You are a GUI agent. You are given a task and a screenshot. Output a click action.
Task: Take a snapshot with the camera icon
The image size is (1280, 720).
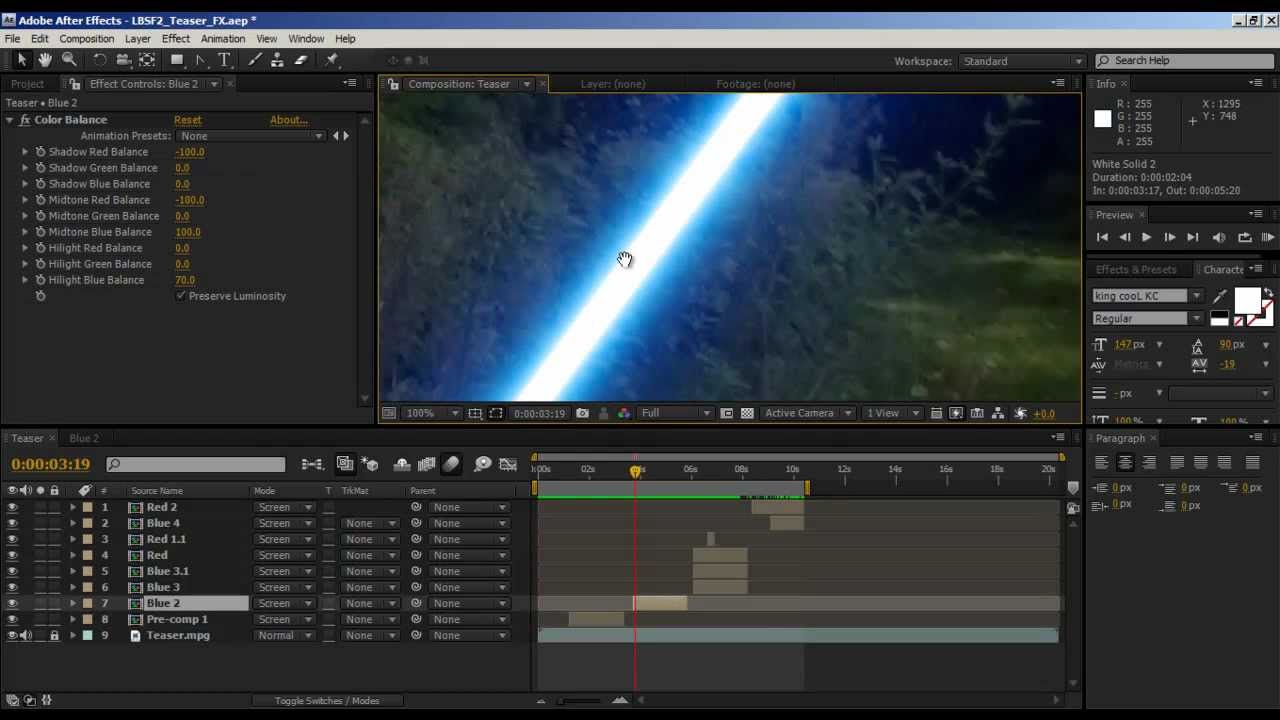click(582, 413)
